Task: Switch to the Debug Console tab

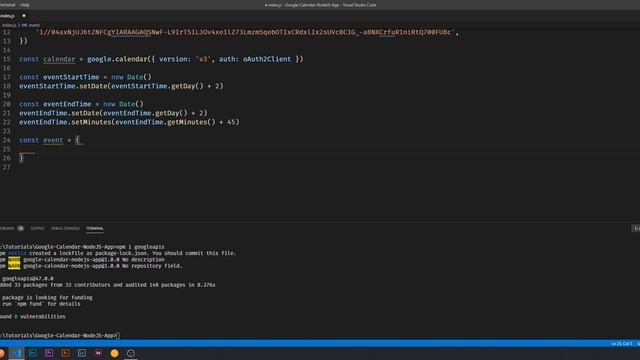Action: [65, 229]
